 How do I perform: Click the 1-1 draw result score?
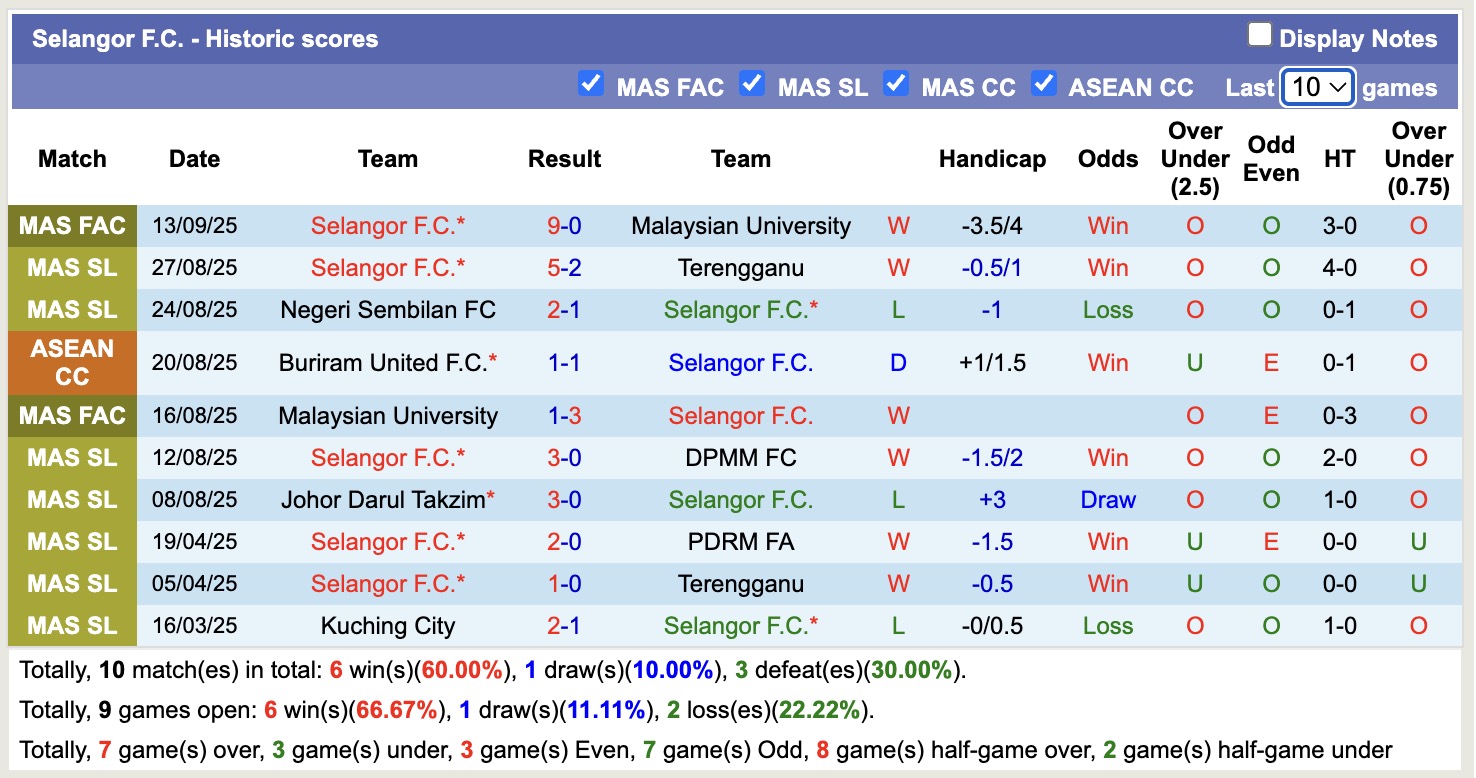564,363
